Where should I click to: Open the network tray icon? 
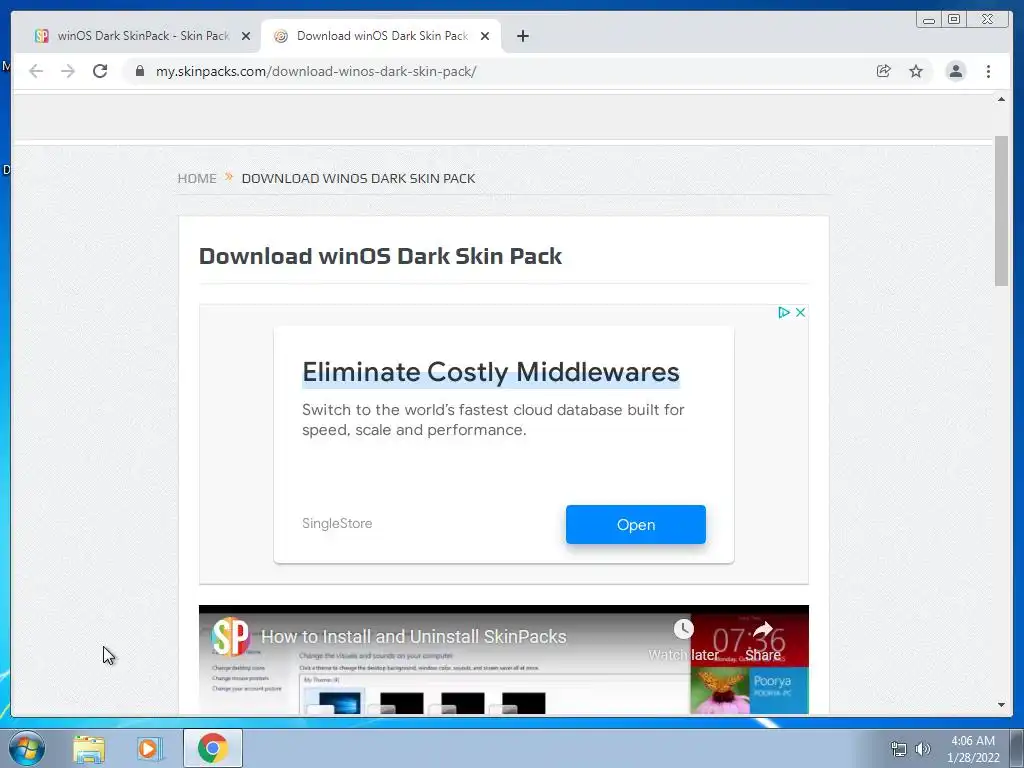coord(899,749)
